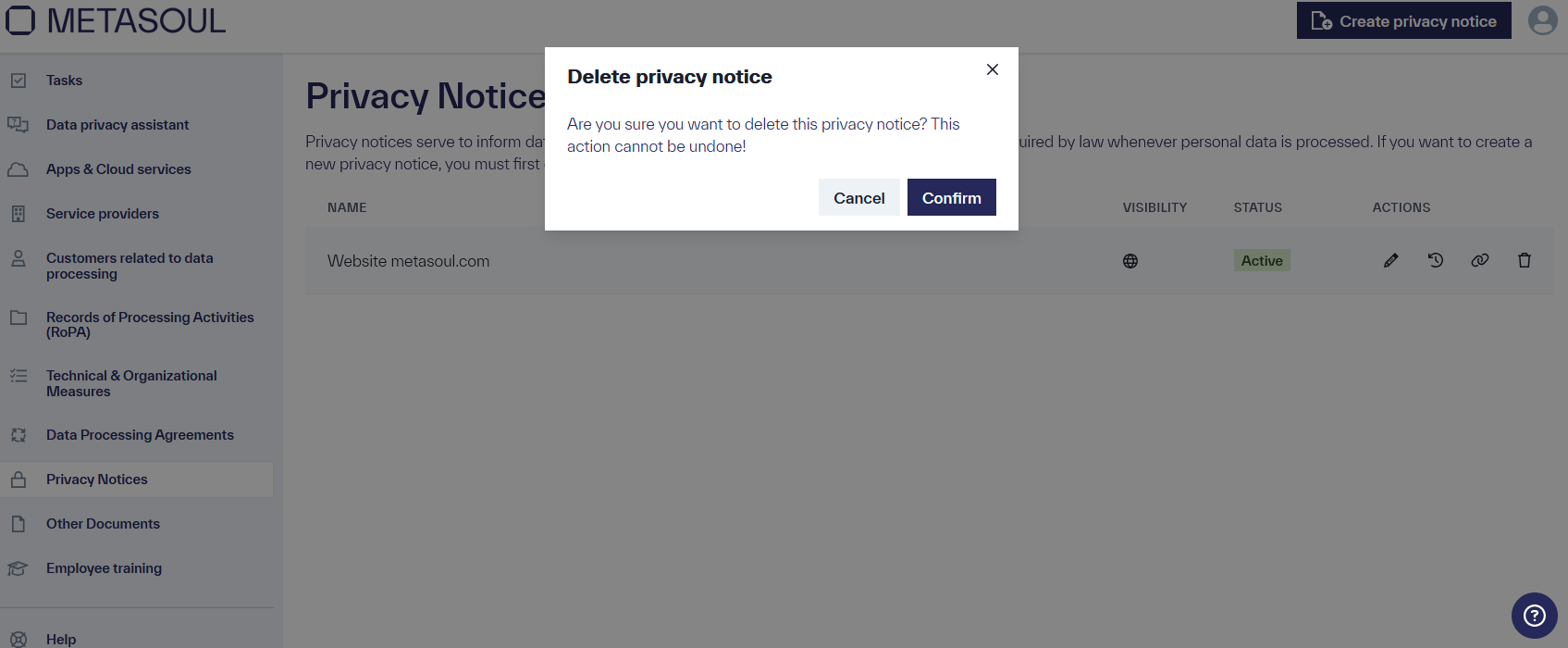Click the globe visibility icon for Website metasoul.com
1568x648 pixels.
click(x=1130, y=260)
